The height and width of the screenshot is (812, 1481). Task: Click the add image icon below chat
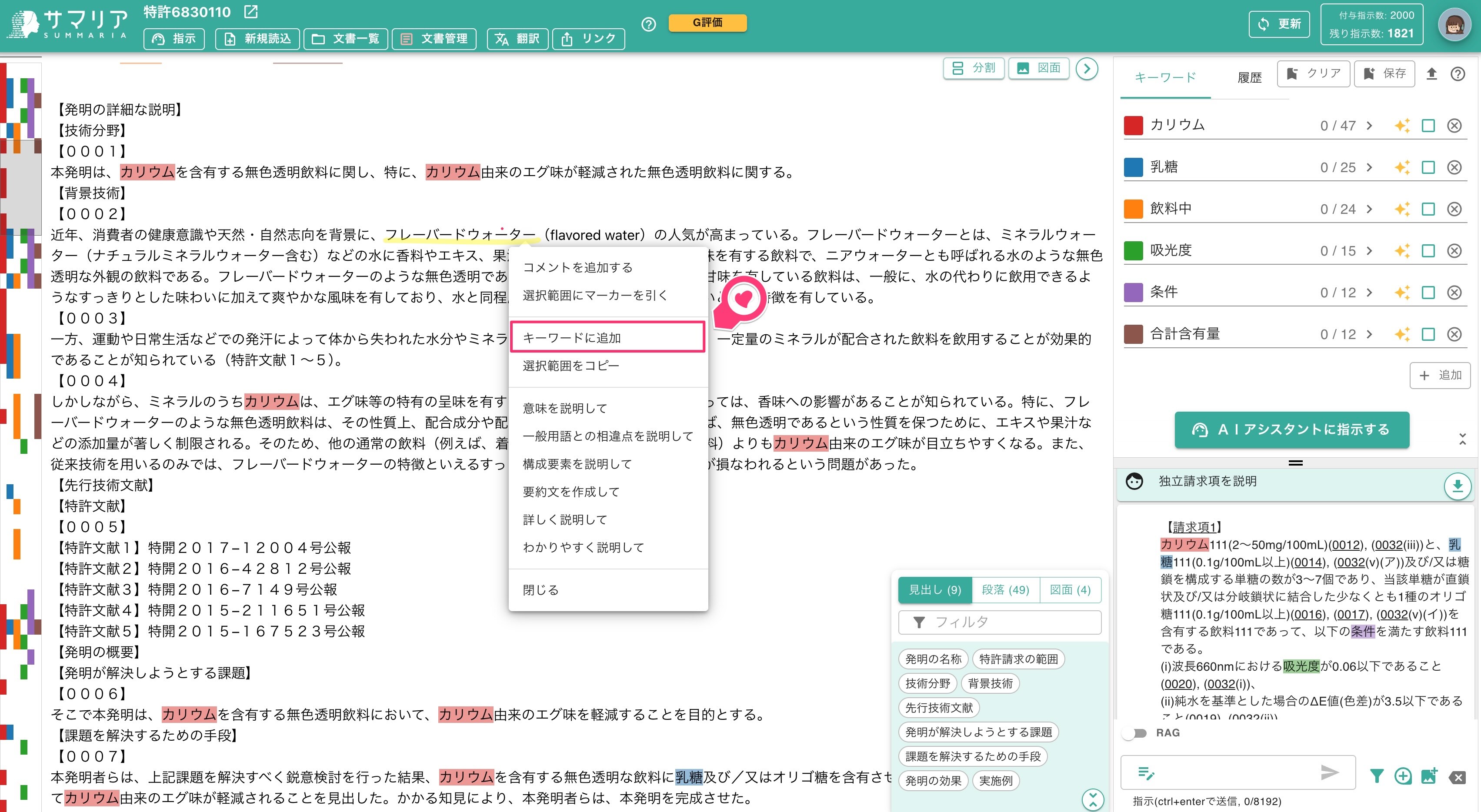[1429, 776]
